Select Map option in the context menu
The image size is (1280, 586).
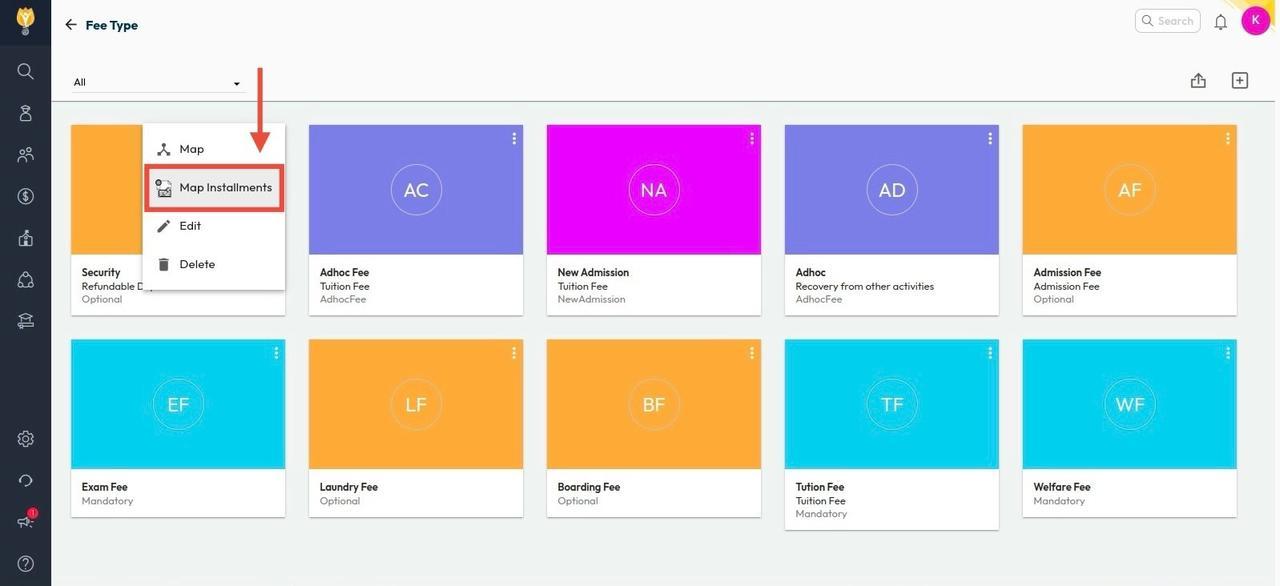tap(191, 149)
